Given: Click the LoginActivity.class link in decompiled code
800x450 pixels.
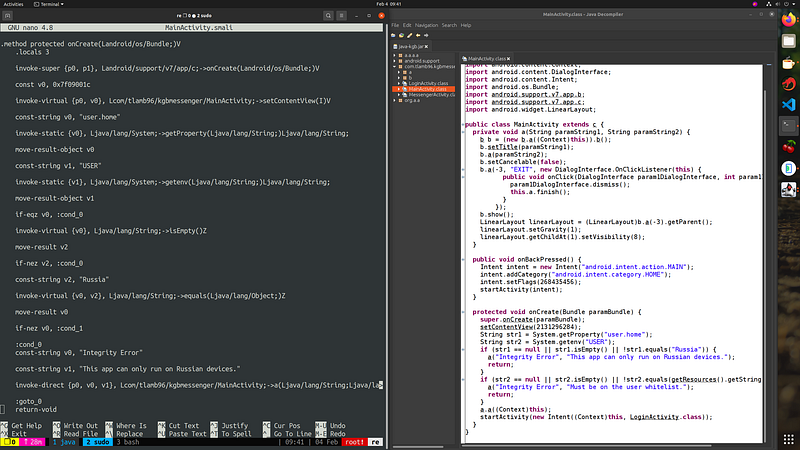Looking at the screenshot, I should point(655,417).
